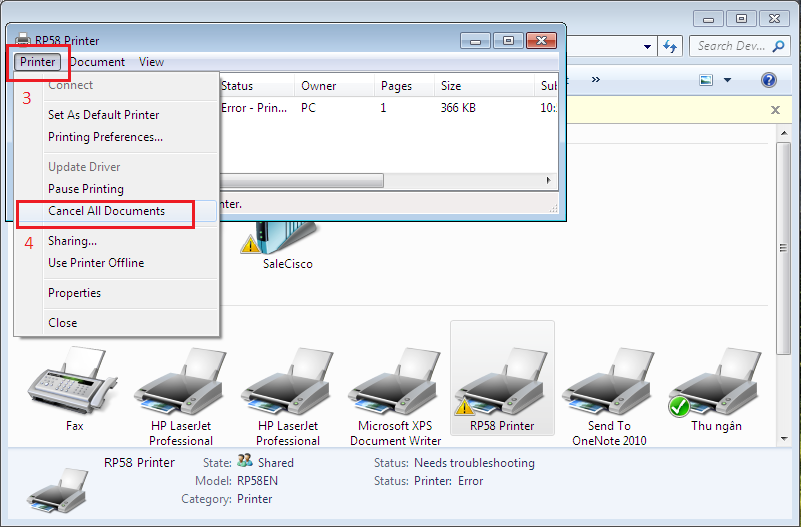Dismiss the yellow information bar
The height and width of the screenshot is (527, 801).
(x=775, y=110)
